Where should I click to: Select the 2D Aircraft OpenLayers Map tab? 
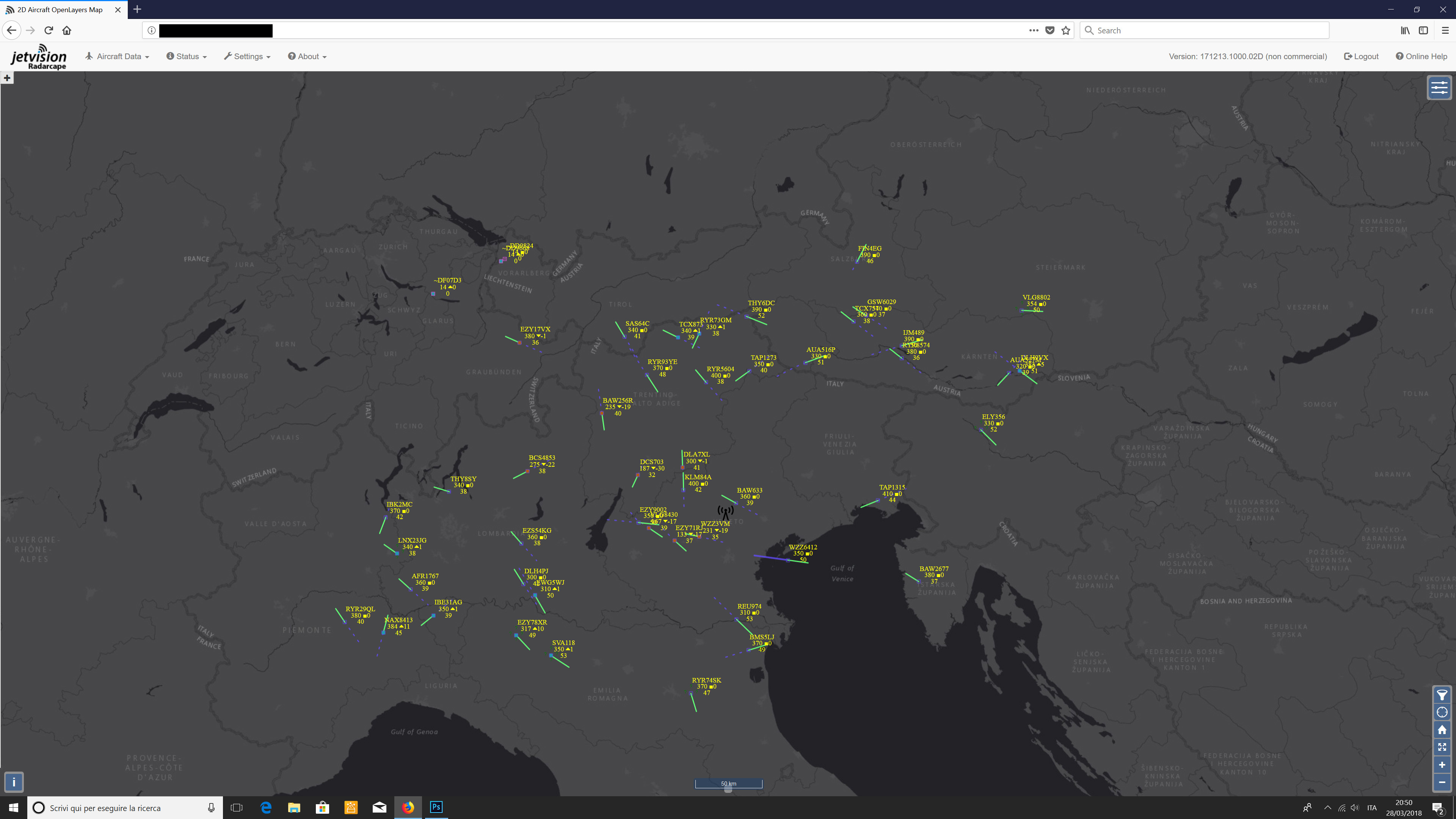[63, 9]
